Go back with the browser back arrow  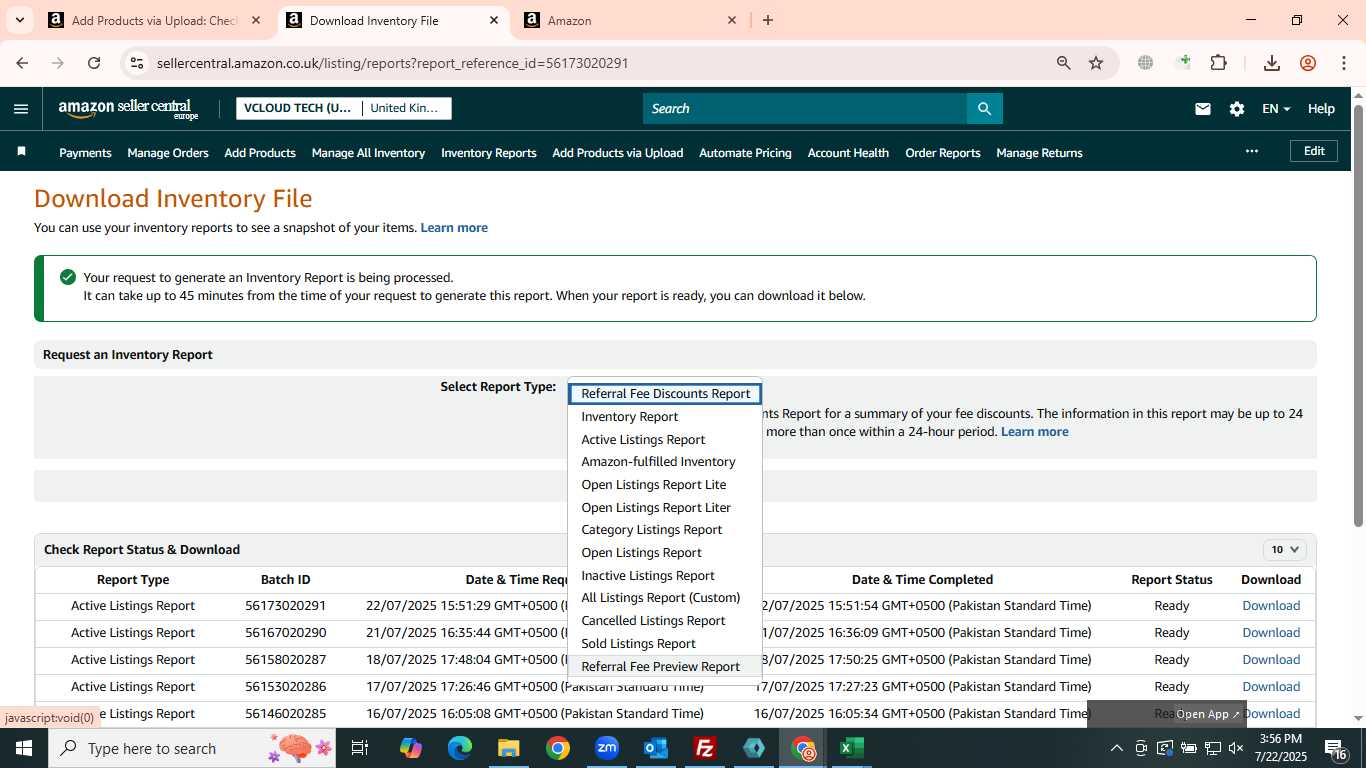(x=22, y=63)
